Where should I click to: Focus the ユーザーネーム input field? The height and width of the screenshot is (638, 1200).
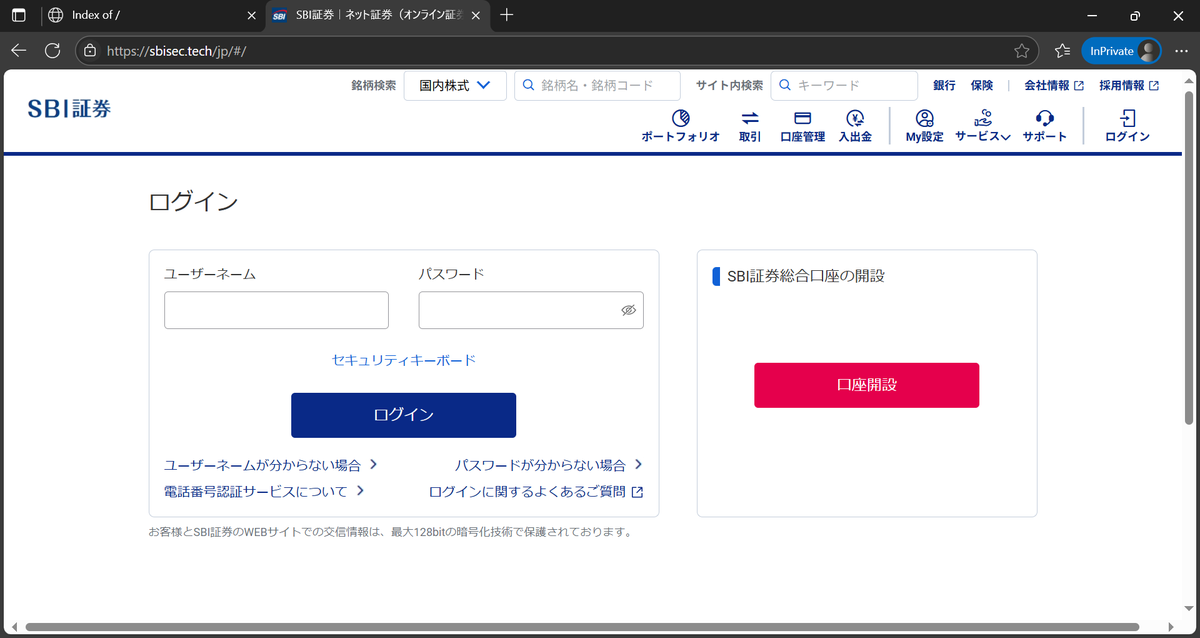pos(276,310)
